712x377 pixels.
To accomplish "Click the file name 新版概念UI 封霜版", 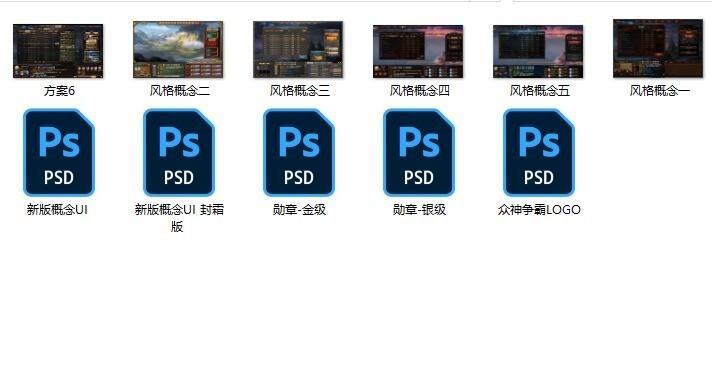I will [179, 218].
